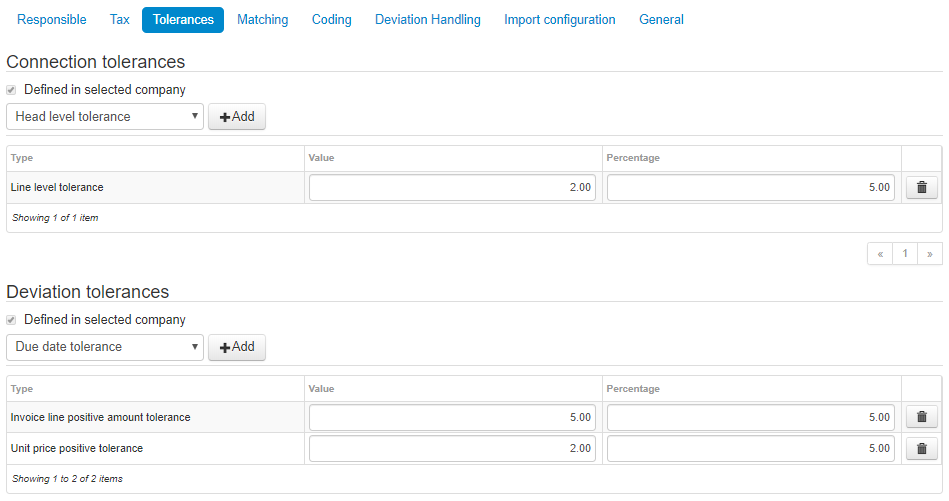Click the Deviation tolerances heading

(x=88, y=292)
